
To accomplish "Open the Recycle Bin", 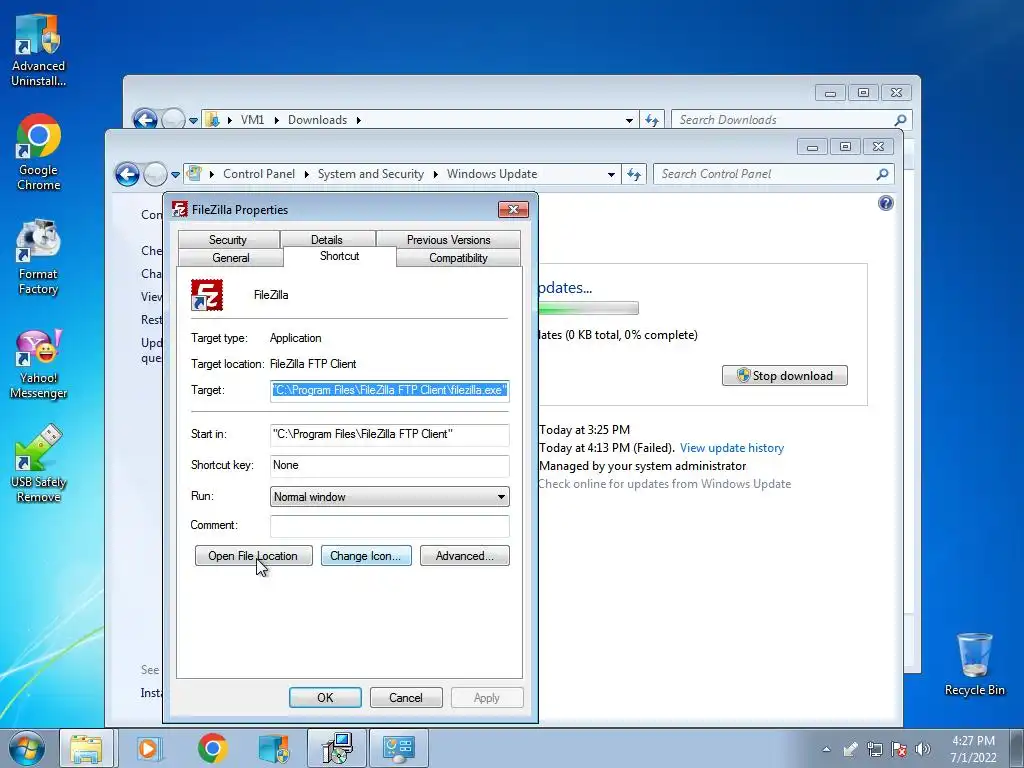I will click(974, 664).
